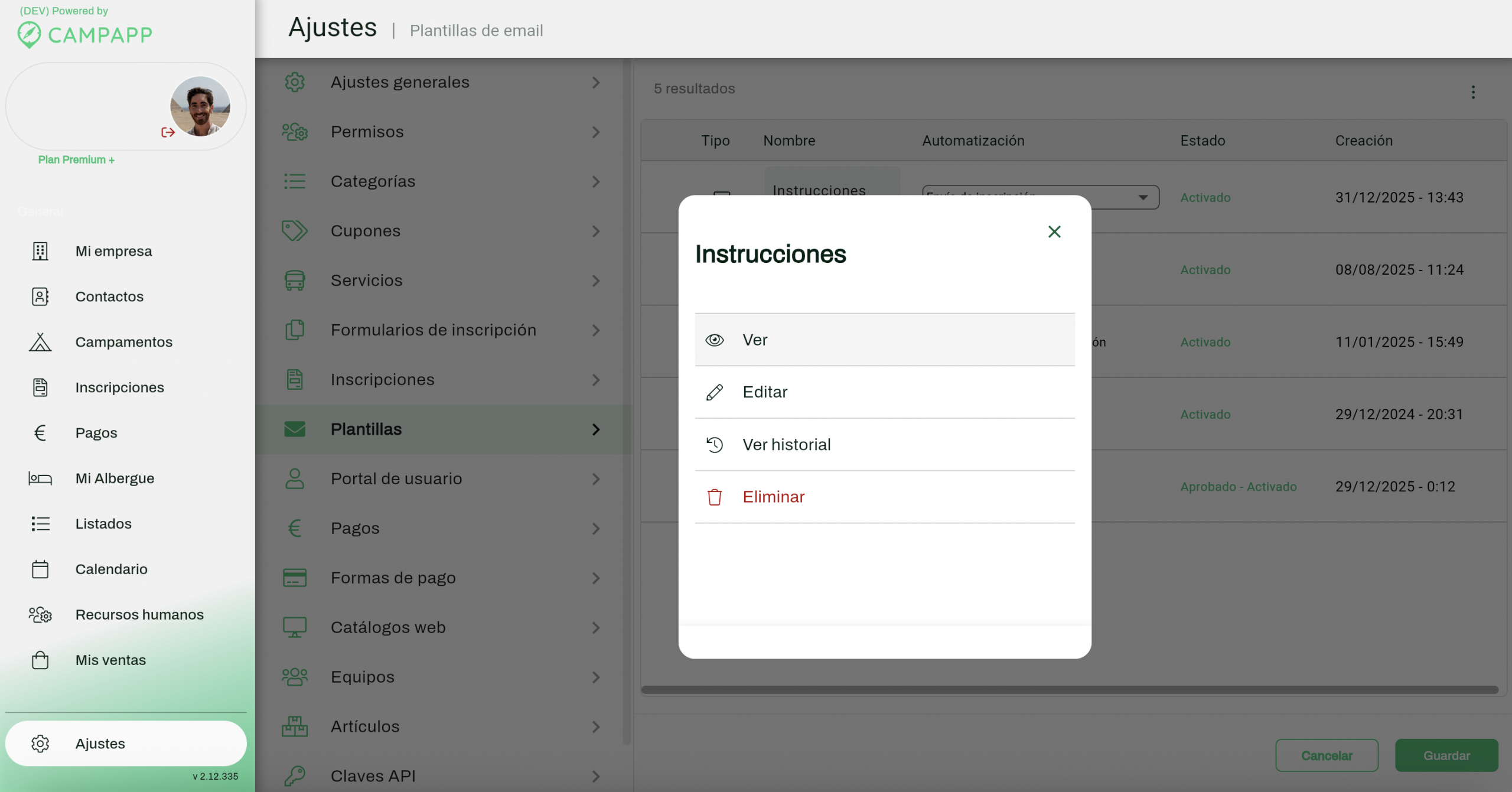Open Campamentos tent icon in sidebar
Screen dimensions: 1512x792
tap(40, 342)
